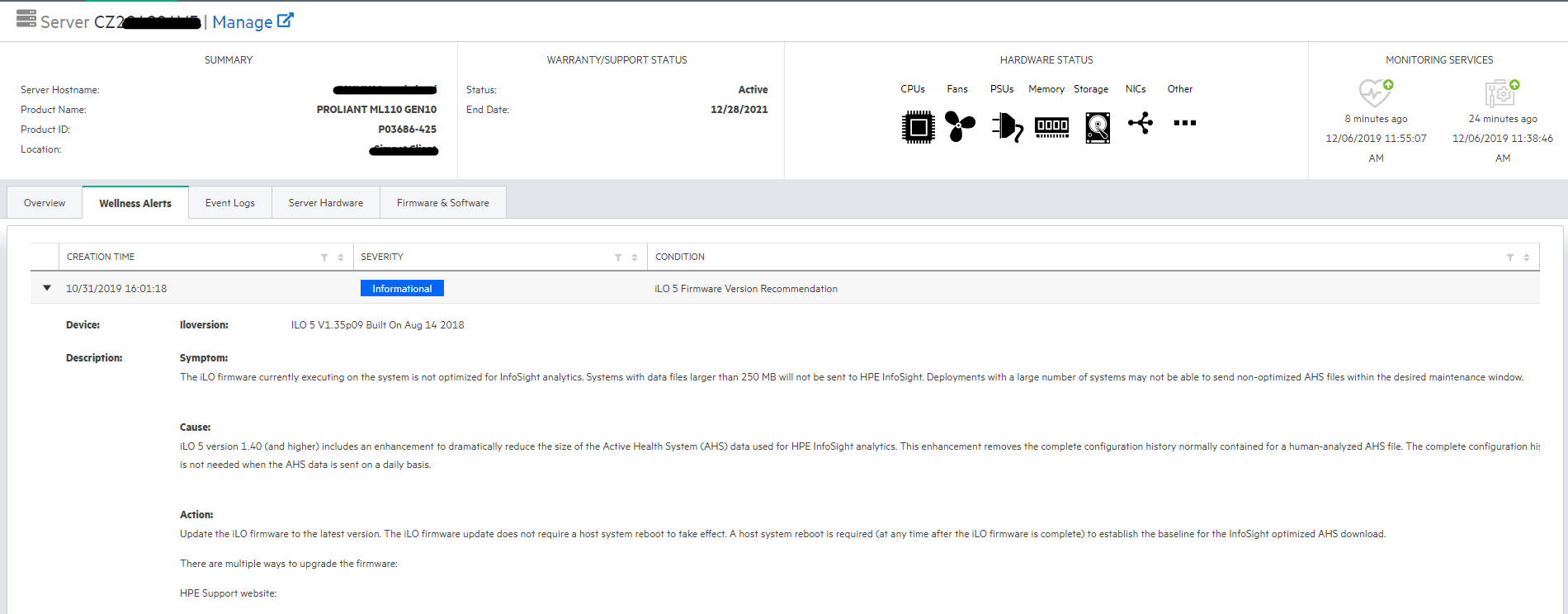Click the Storage label in Hardware Status
Screen dimensions: 1568x614
pyautogui.click(x=1091, y=89)
